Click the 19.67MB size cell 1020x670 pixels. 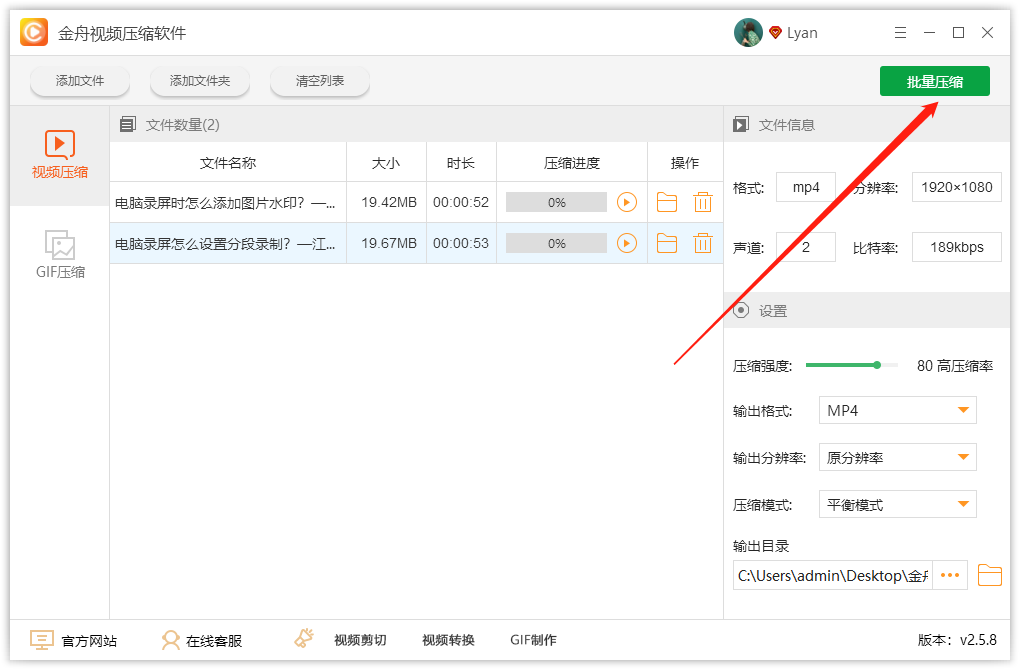(389, 243)
